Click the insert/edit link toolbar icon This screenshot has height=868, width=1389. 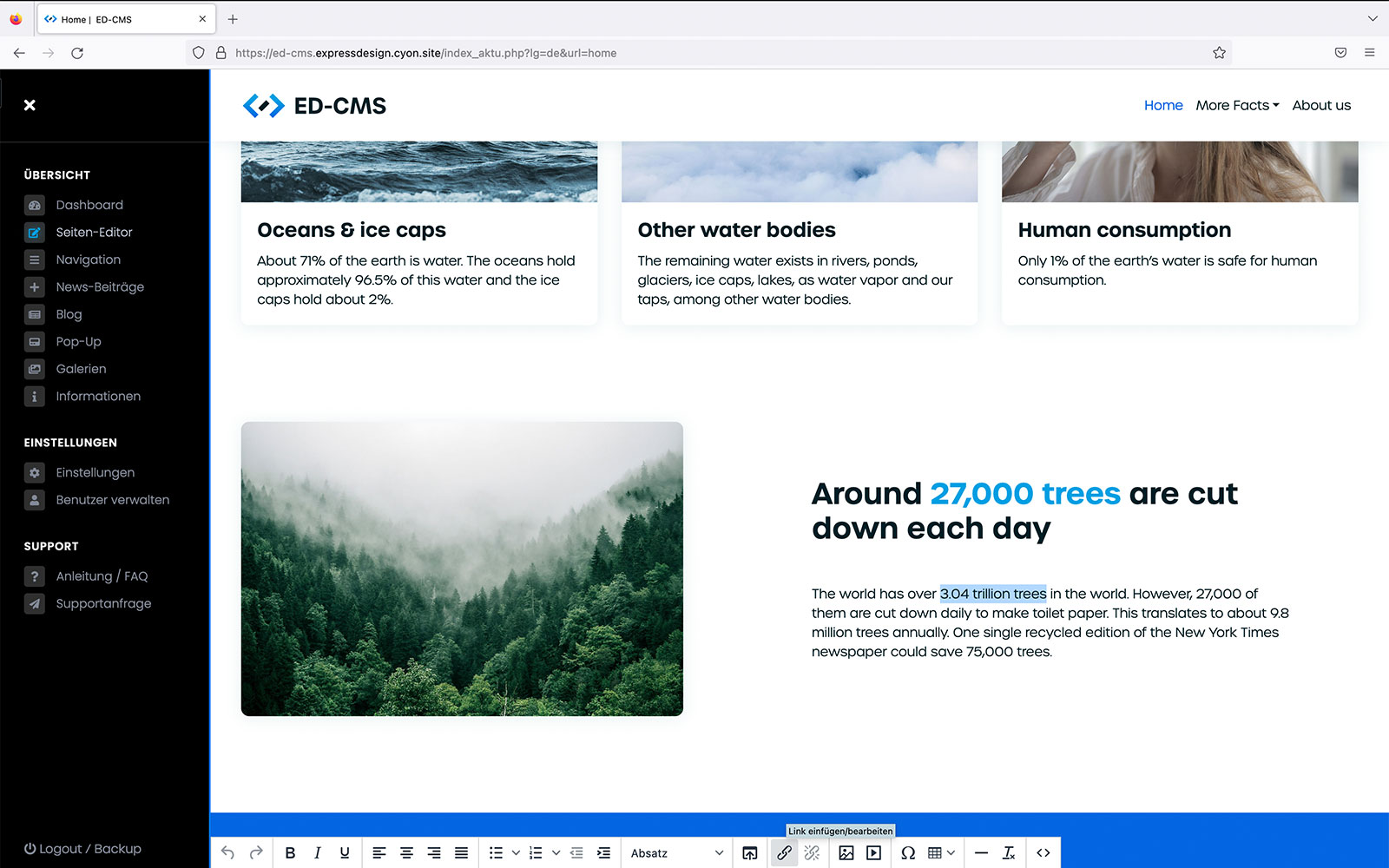pyautogui.click(x=784, y=853)
